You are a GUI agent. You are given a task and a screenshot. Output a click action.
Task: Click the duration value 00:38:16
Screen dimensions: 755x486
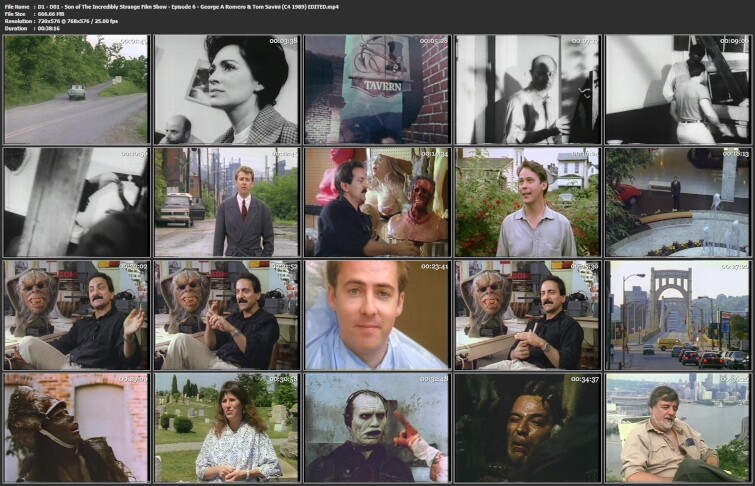[x=48, y=28]
